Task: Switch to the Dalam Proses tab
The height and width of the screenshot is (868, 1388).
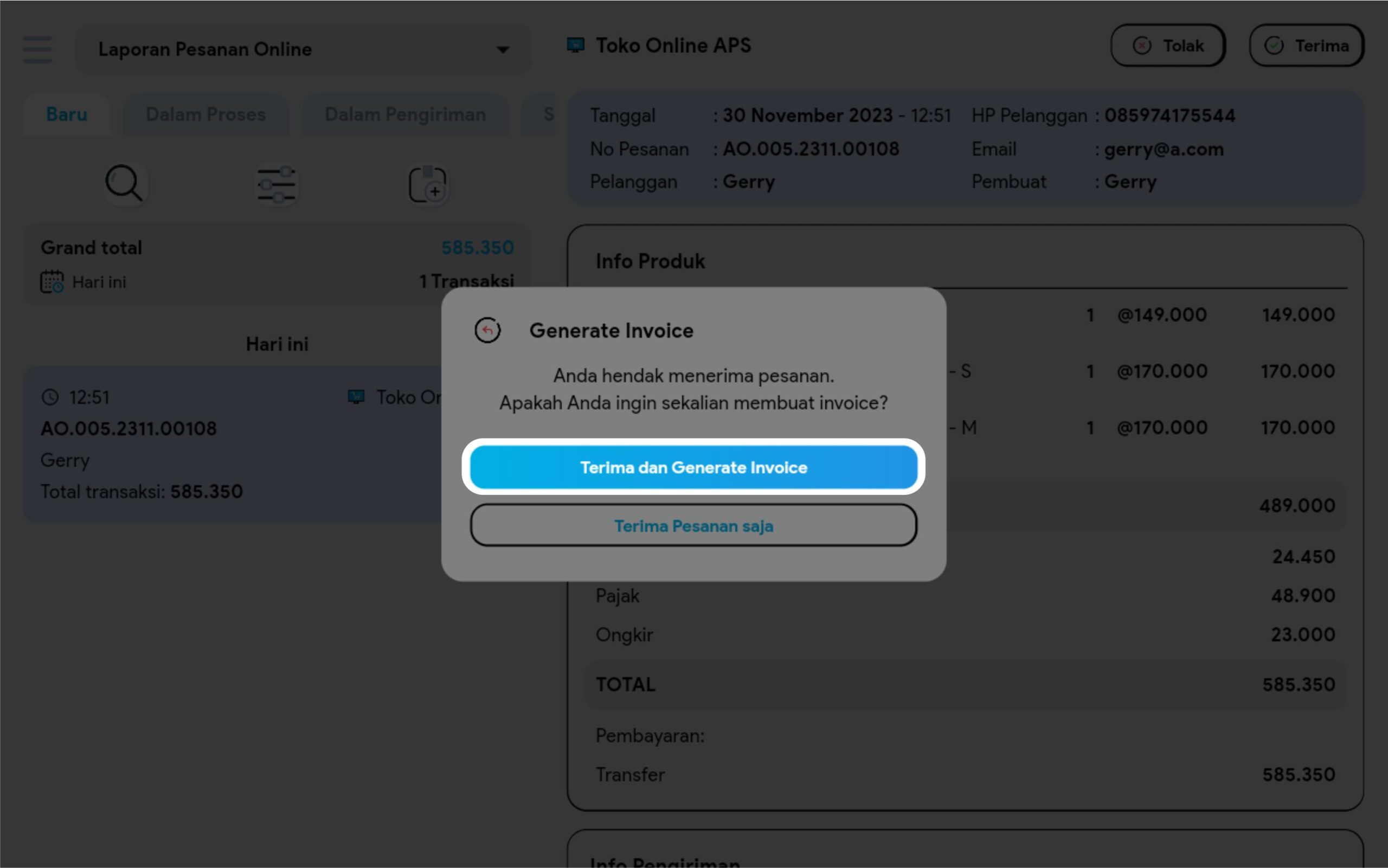Action: [x=205, y=114]
